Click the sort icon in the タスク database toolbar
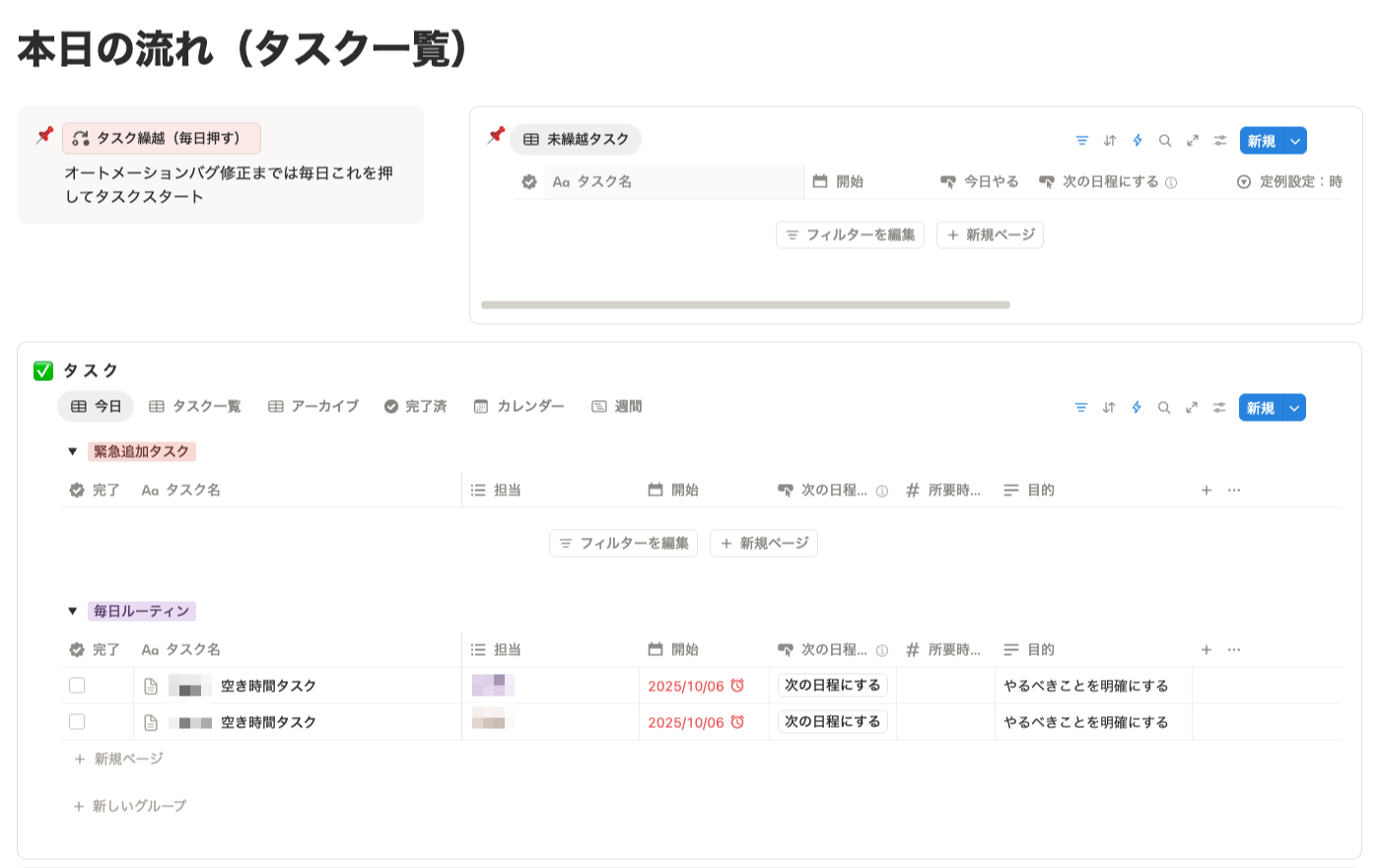The image size is (1381, 868). (x=1109, y=408)
